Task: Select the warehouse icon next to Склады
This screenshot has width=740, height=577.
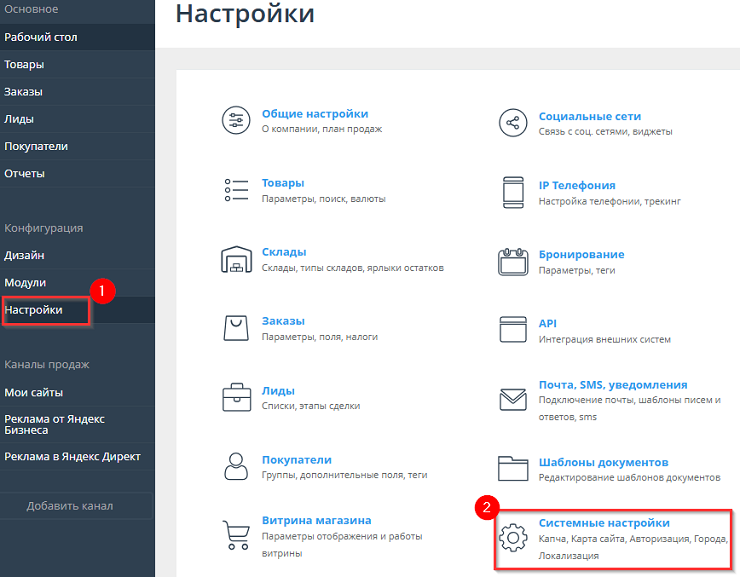Action: (236, 260)
